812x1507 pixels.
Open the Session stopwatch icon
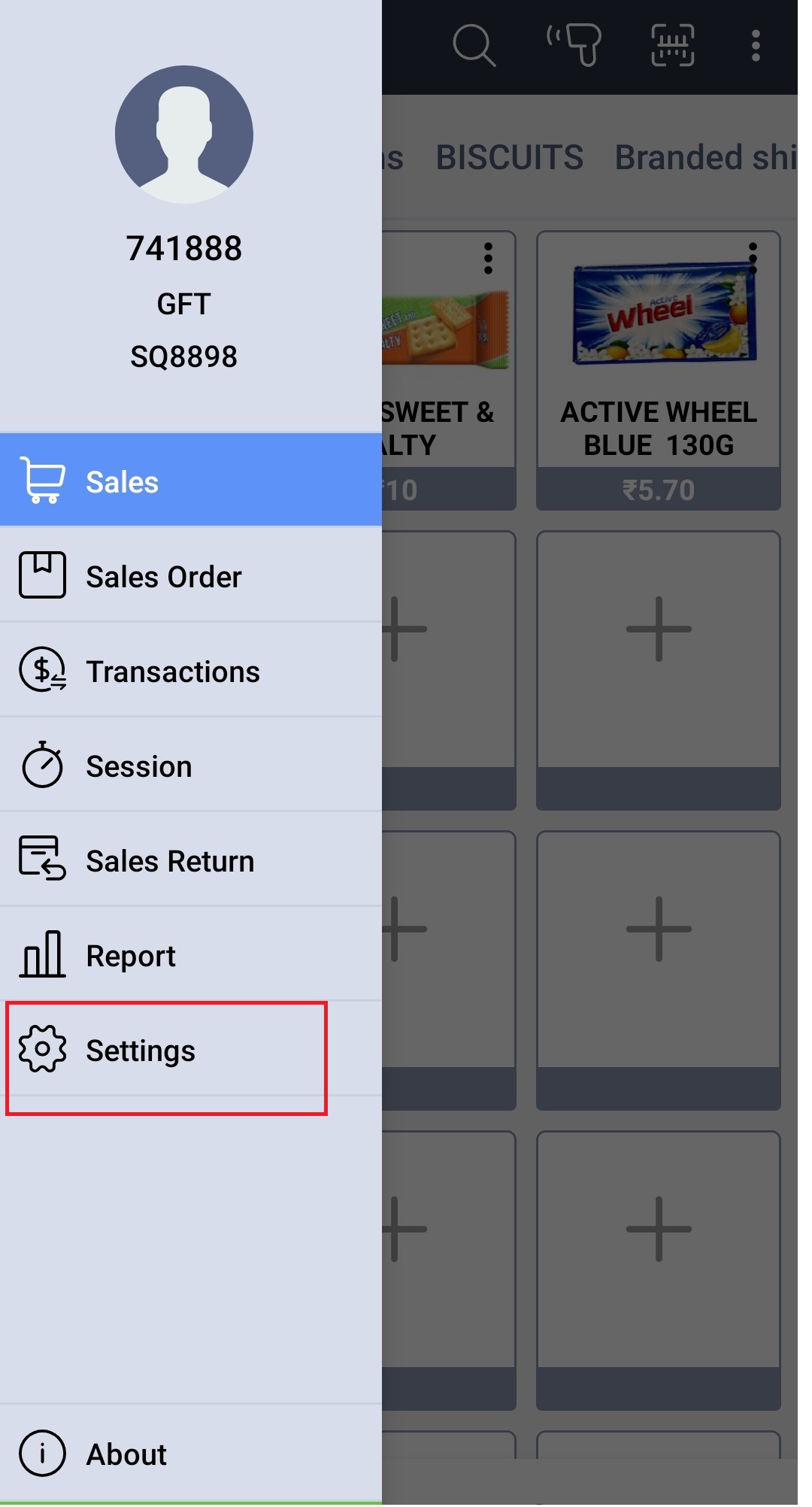click(43, 765)
